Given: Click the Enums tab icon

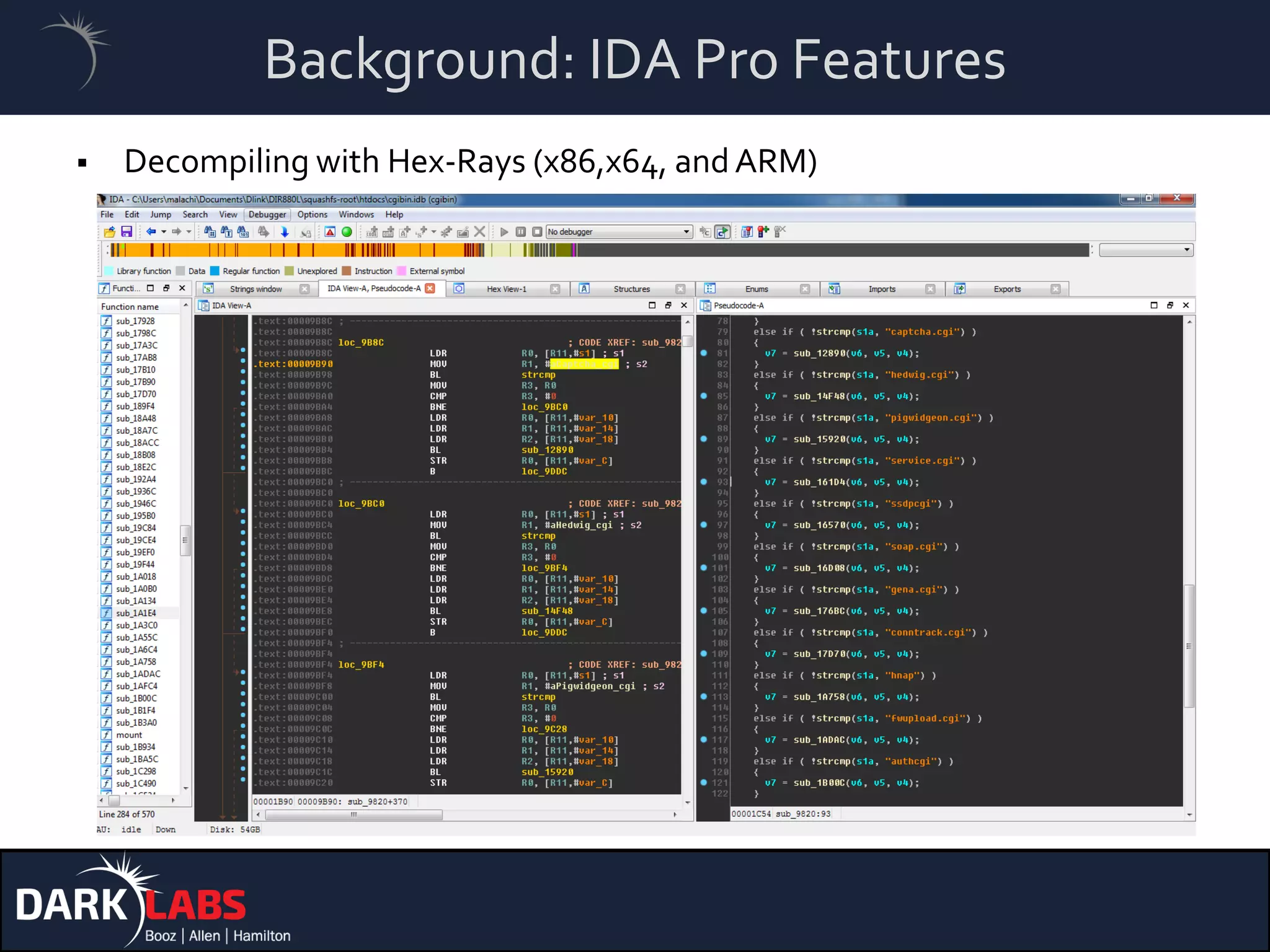Looking at the screenshot, I should [710, 289].
